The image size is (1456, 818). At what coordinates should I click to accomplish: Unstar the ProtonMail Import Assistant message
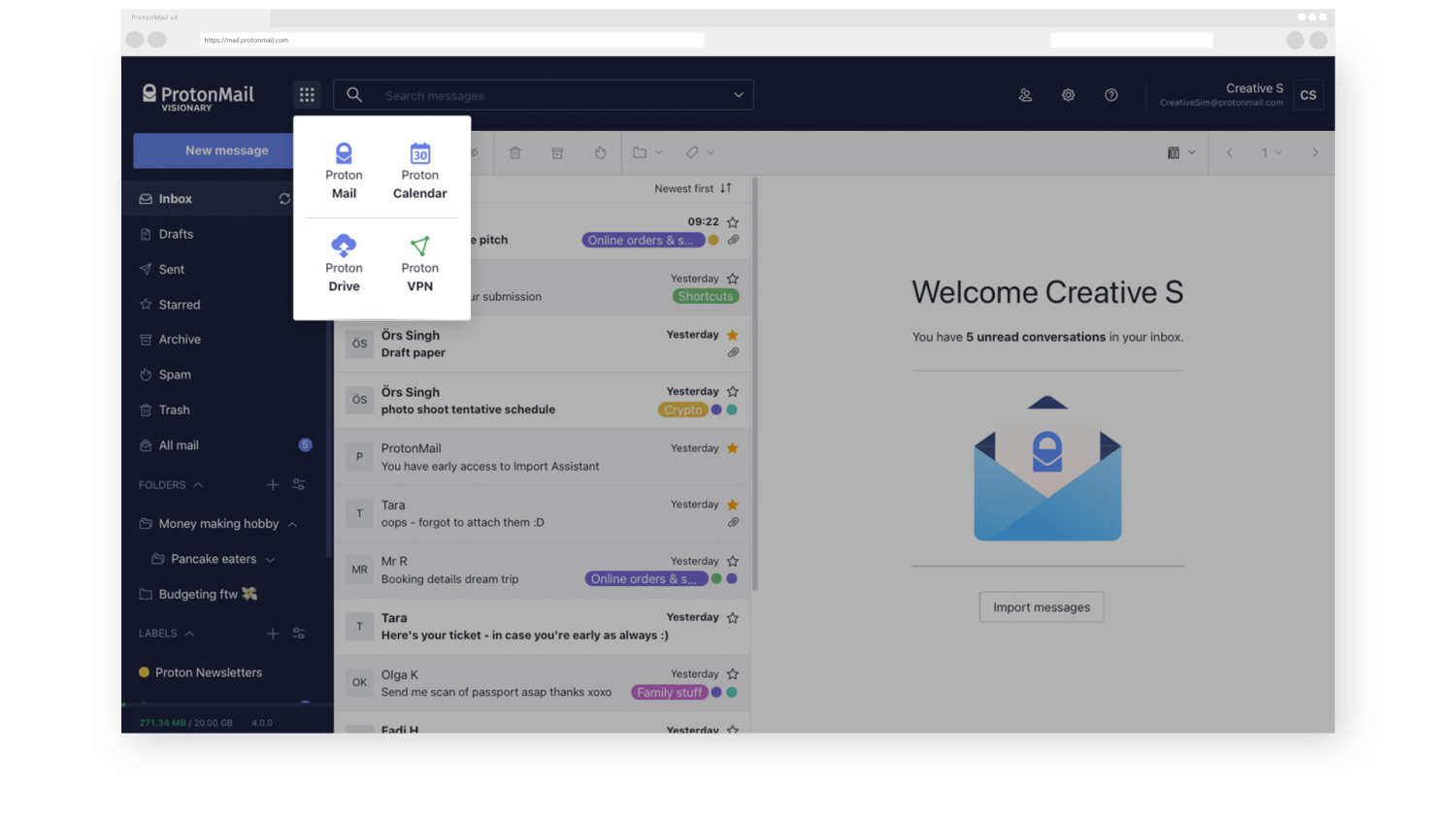point(733,448)
